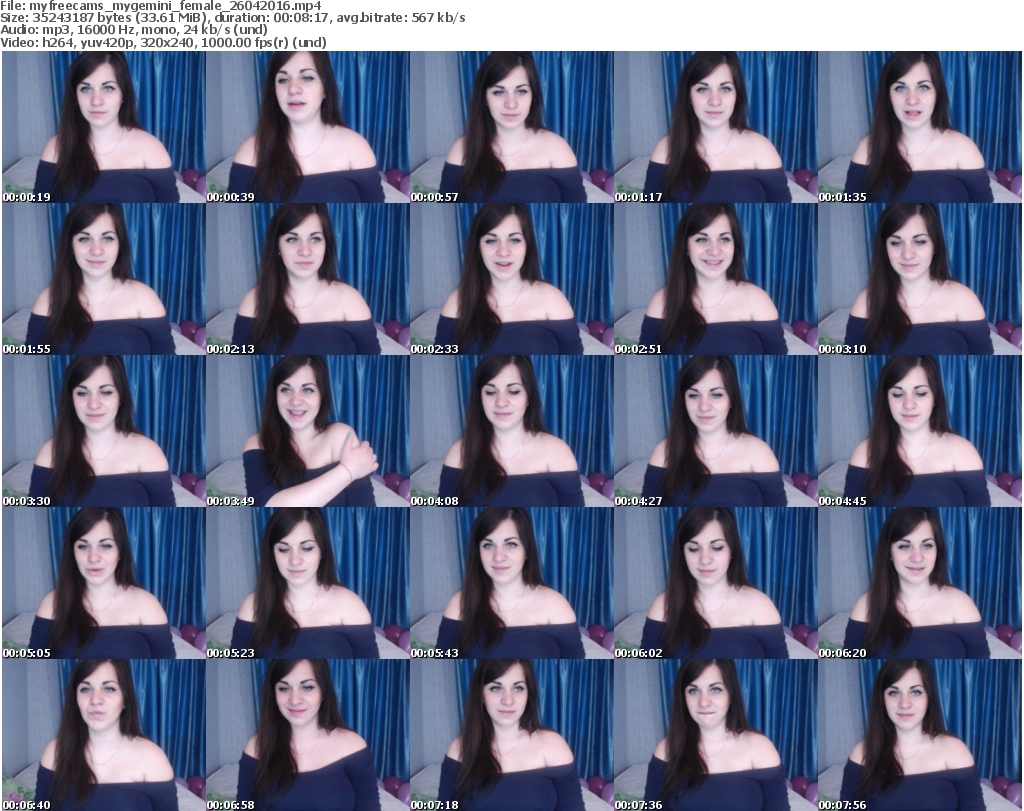Select the thumbnail frame at 00:04:08
The width and height of the screenshot is (1024, 811).
tap(511, 431)
